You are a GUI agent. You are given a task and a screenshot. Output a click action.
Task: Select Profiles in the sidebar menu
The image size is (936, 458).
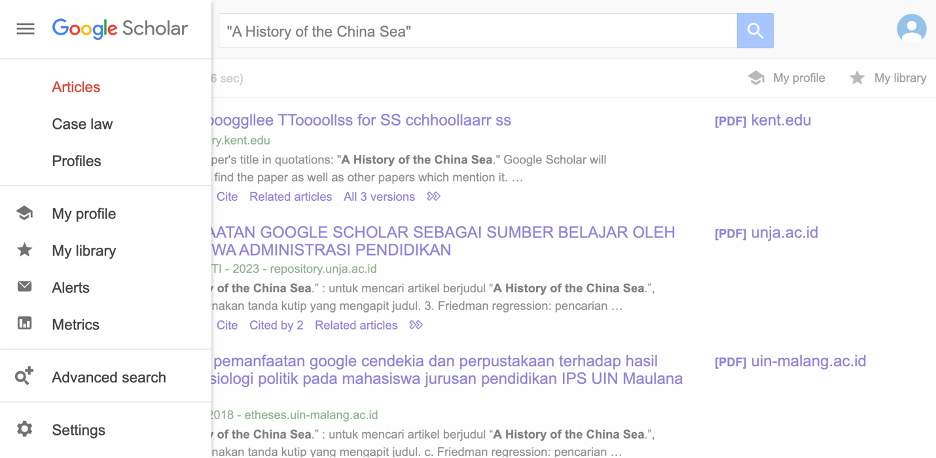click(76, 161)
